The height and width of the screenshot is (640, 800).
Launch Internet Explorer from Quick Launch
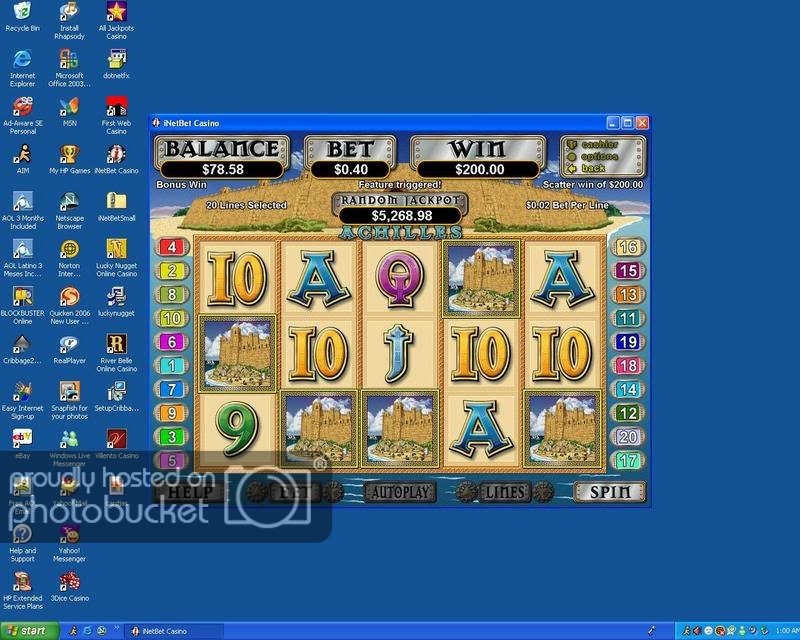pyautogui.click(x=87, y=631)
